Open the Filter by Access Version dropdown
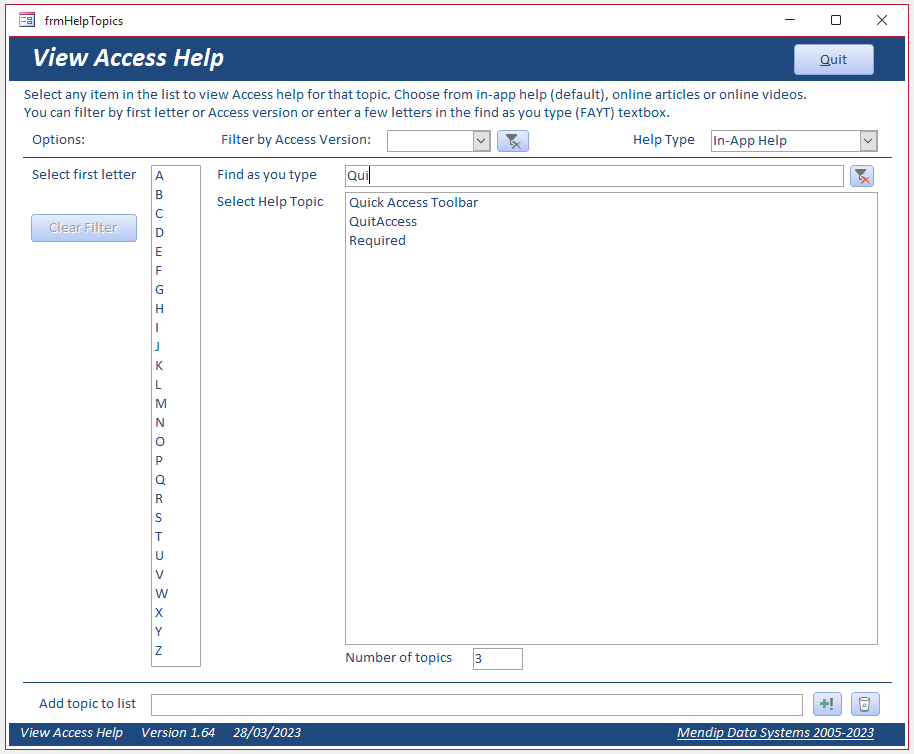The height and width of the screenshot is (754, 914). [x=481, y=140]
